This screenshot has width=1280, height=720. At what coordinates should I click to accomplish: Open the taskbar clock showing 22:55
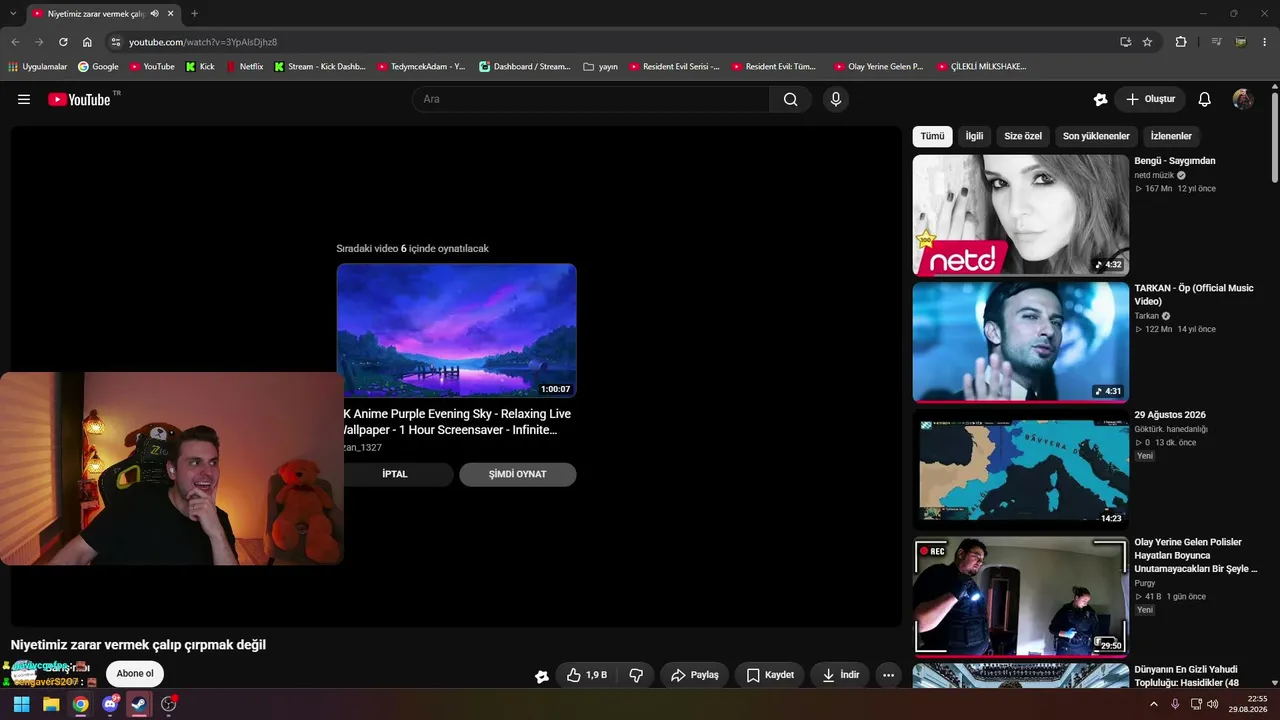point(1249,704)
